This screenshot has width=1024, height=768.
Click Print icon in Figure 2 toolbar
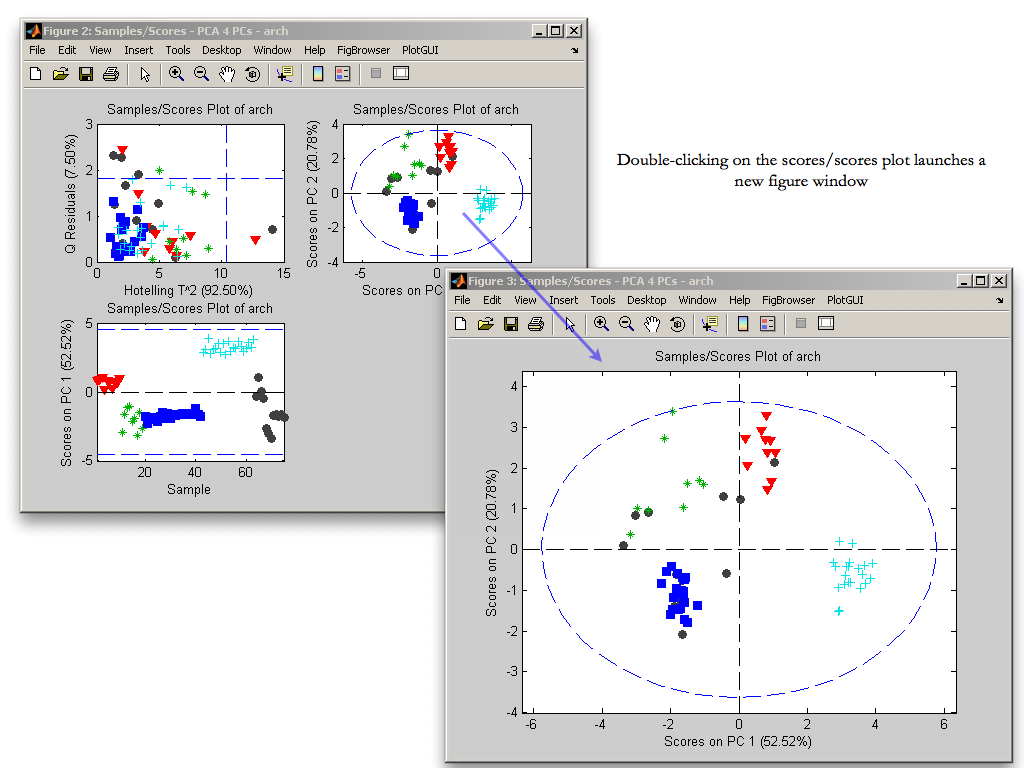111,73
